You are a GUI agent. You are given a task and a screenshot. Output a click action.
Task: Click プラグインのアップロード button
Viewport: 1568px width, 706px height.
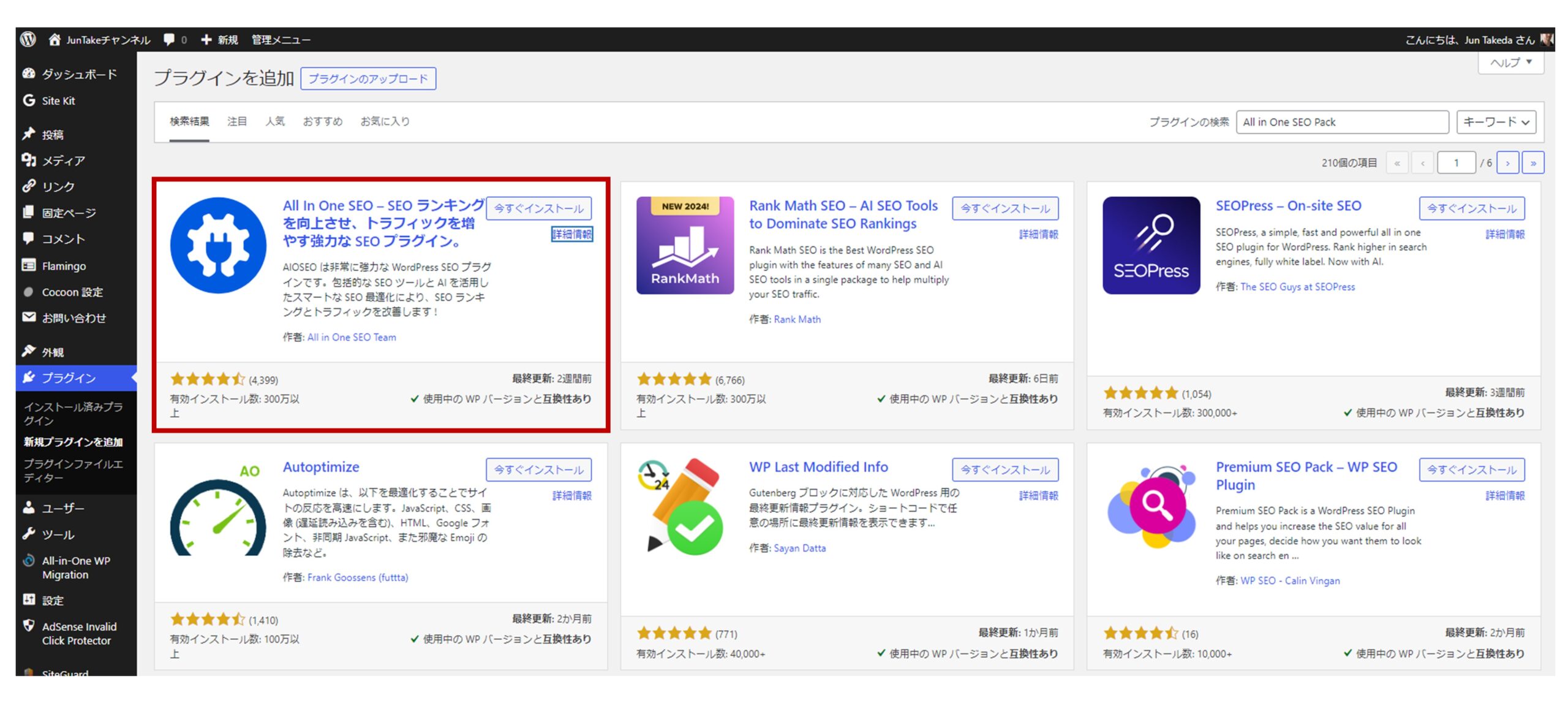pyautogui.click(x=368, y=78)
